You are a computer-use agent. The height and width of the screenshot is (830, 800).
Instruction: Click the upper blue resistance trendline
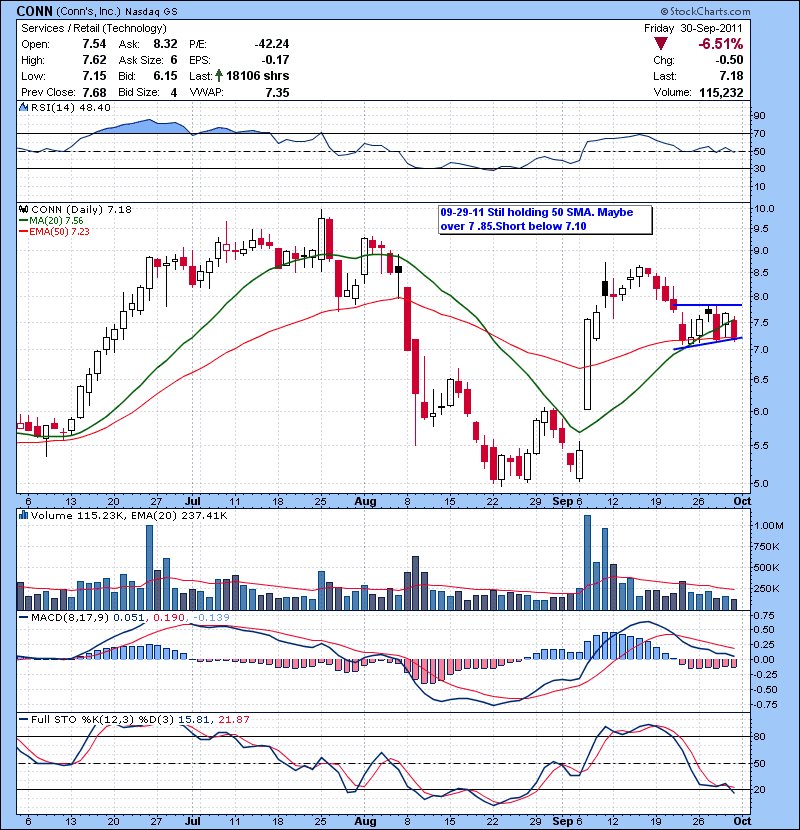click(708, 305)
